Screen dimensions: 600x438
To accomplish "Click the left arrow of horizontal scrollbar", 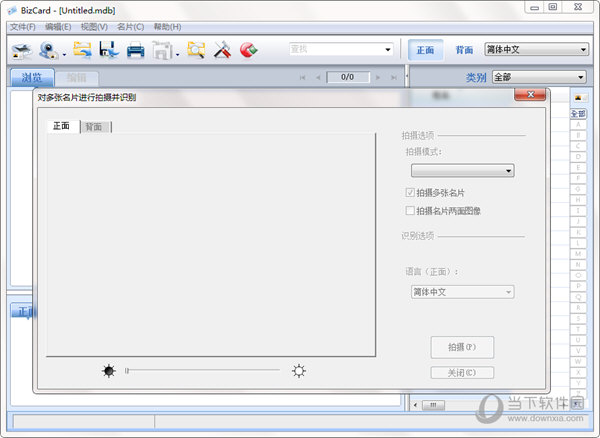I will pos(415,405).
